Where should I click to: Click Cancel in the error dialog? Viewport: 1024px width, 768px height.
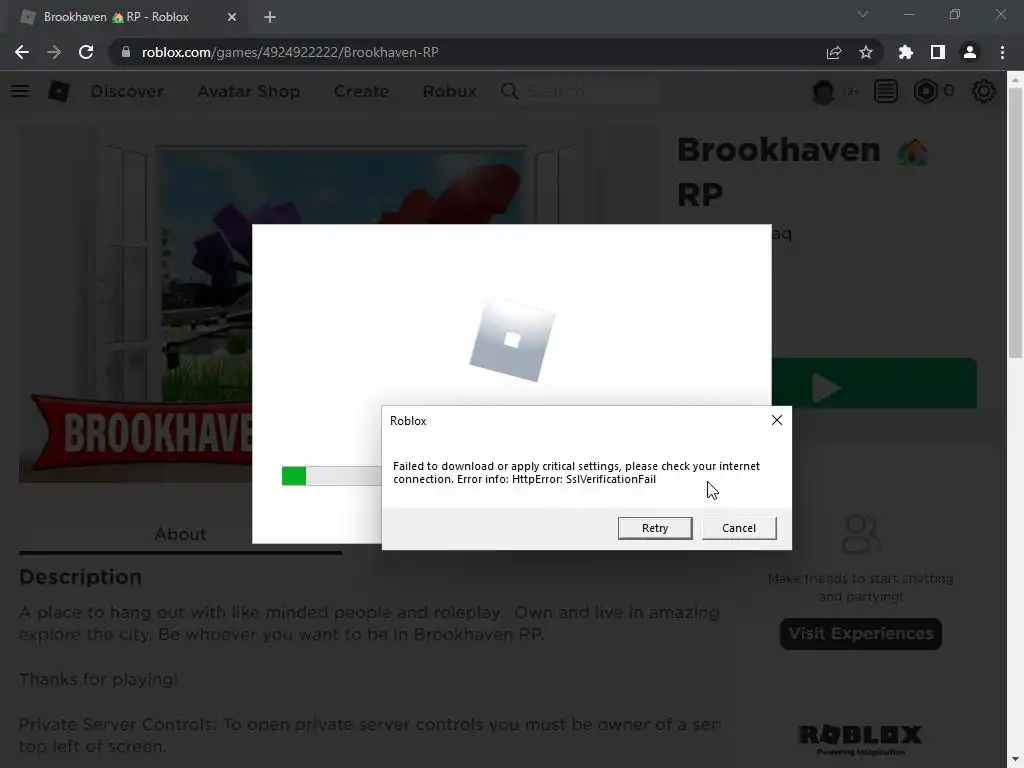coord(739,528)
